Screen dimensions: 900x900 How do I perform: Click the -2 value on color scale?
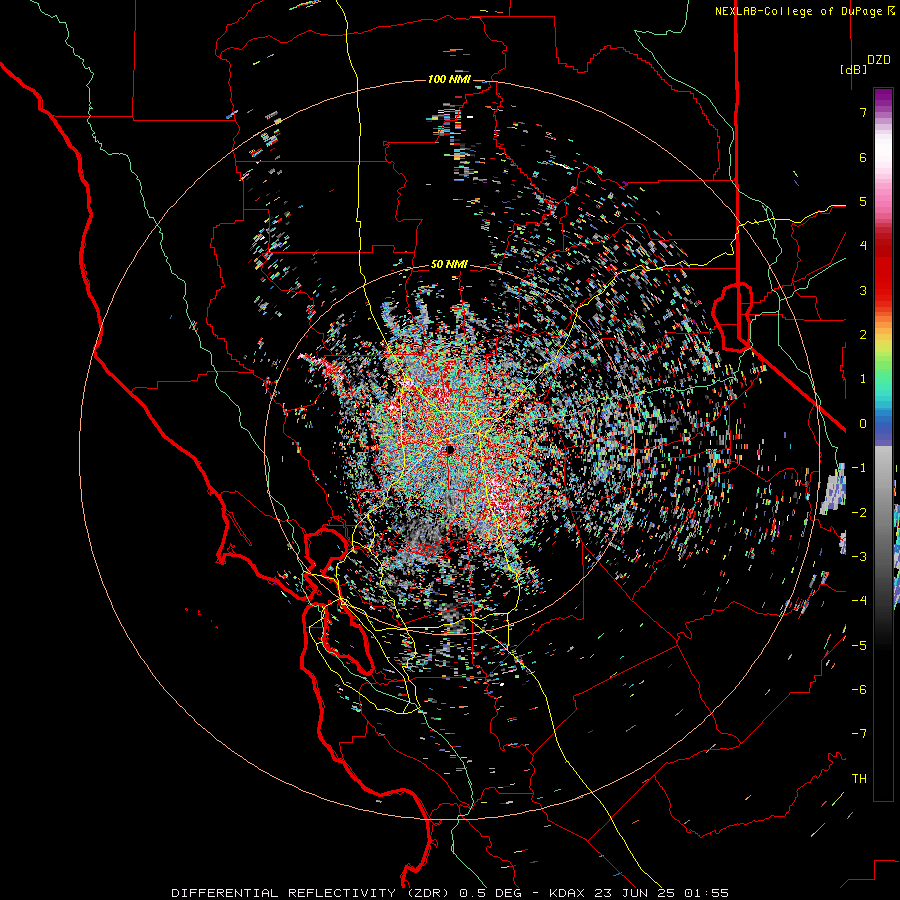coord(859,513)
